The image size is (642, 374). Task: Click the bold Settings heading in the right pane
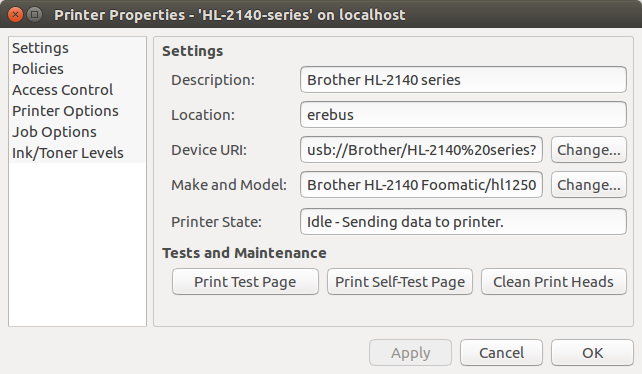point(192,51)
